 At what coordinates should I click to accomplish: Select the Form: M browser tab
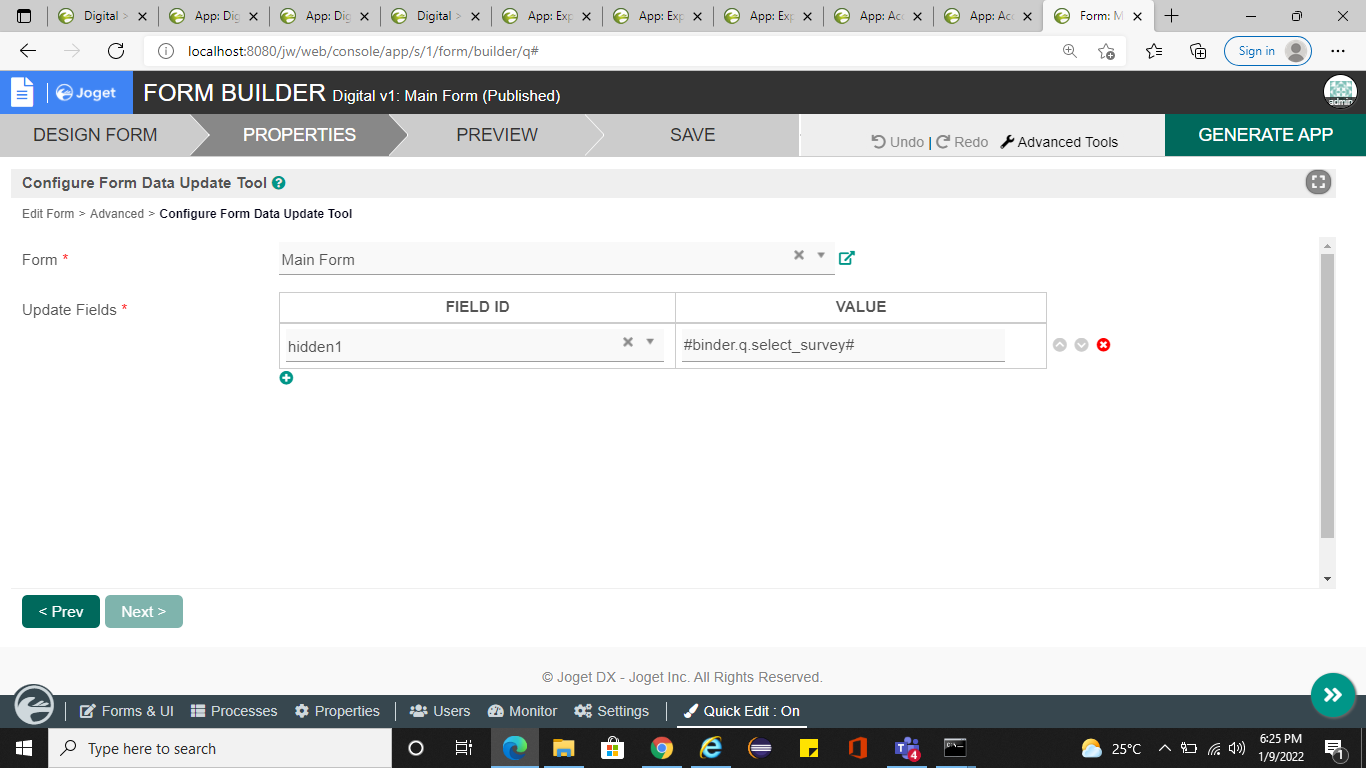click(1097, 16)
